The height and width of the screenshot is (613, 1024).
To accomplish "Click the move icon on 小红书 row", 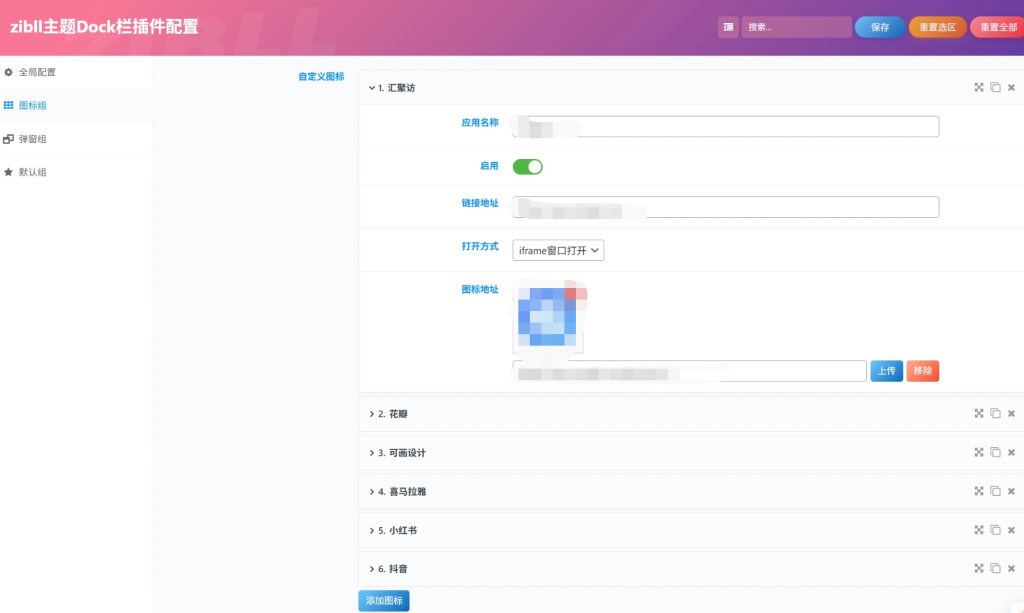I will (x=978, y=529).
